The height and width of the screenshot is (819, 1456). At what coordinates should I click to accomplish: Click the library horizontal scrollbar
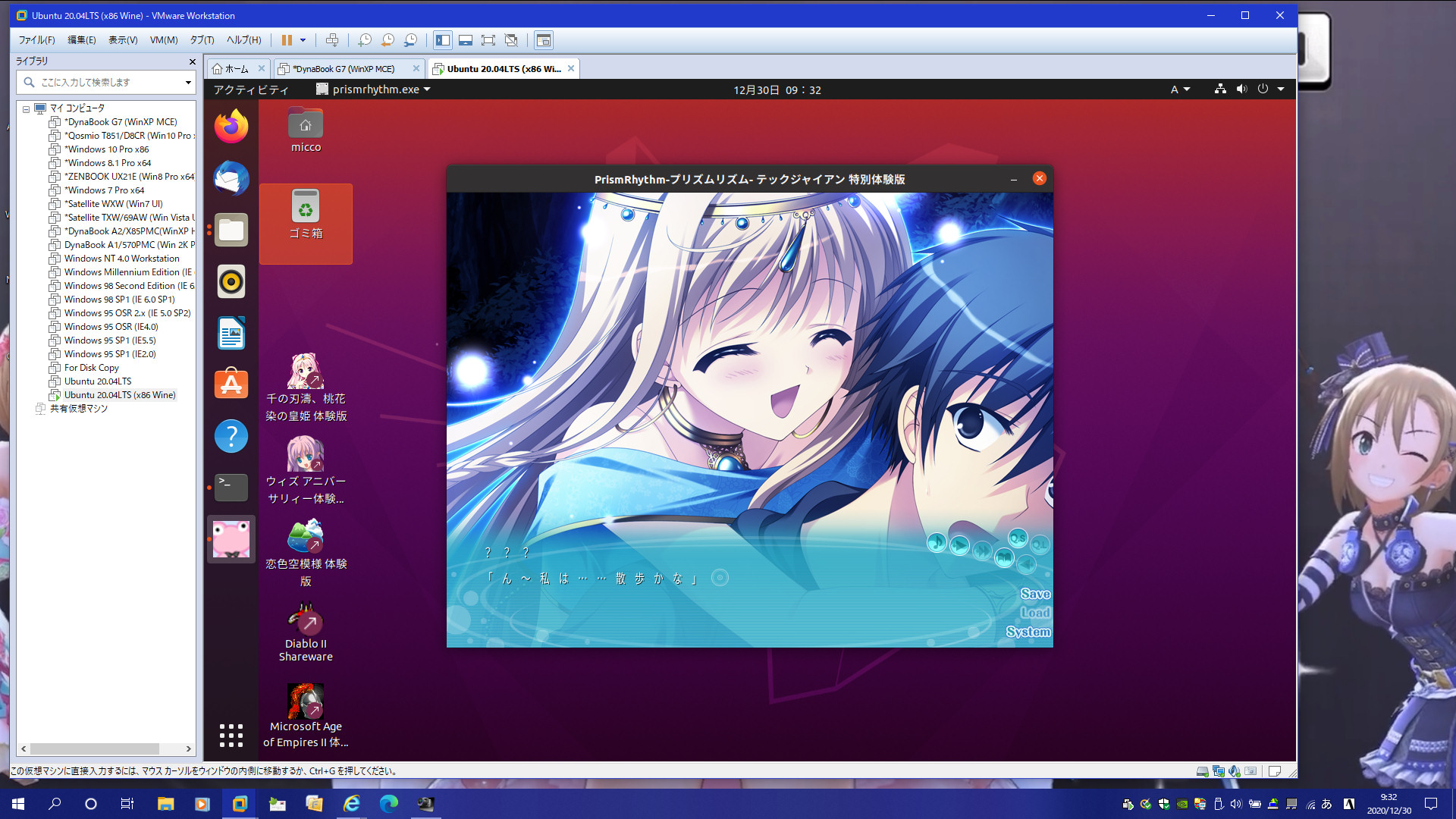[x=94, y=748]
